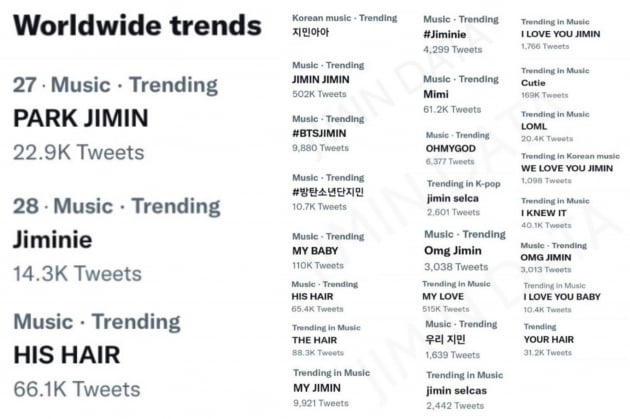Open the PARK JIMIN trend
Image resolution: width=630 pixels, height=419 pixels.
[81, 118]
